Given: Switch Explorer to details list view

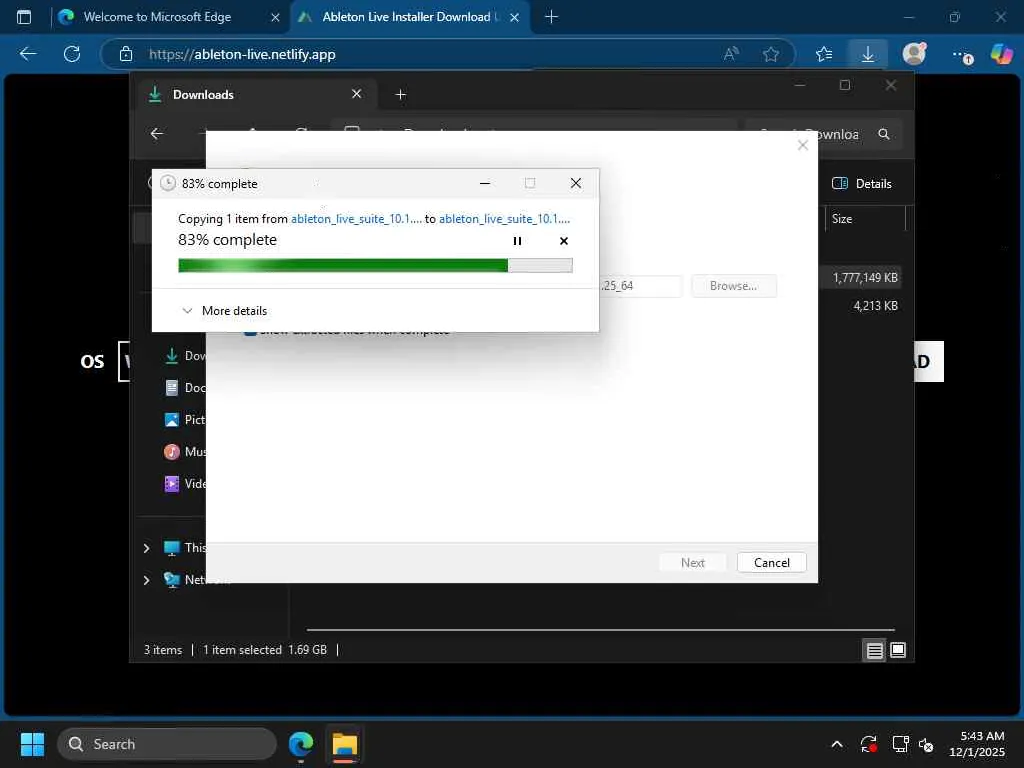Looking at the screenshot, I should point(874,650).
